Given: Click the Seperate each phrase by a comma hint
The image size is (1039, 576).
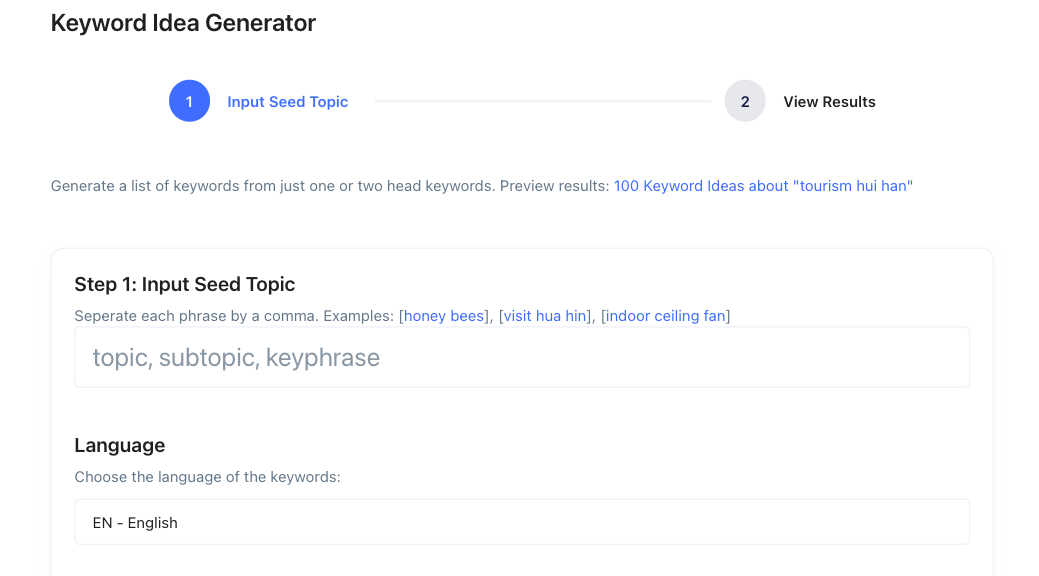Looking at the screenshot, I should point(197,316).
